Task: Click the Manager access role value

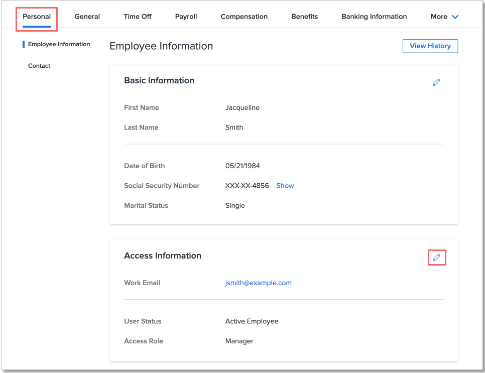Action: coord(239,341)
